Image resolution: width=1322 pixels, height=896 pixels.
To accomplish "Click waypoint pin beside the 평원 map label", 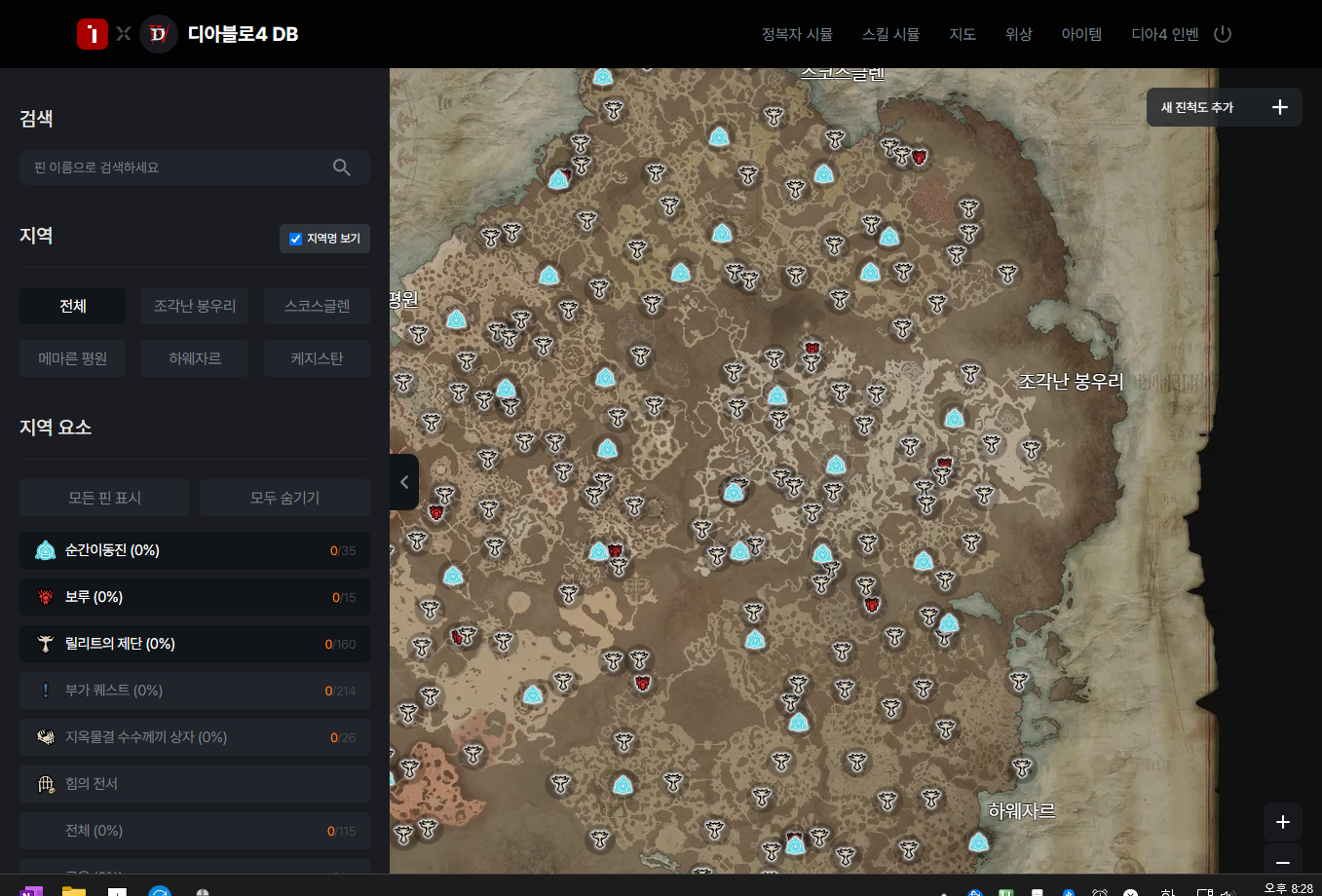I will [x=456, y=319].
